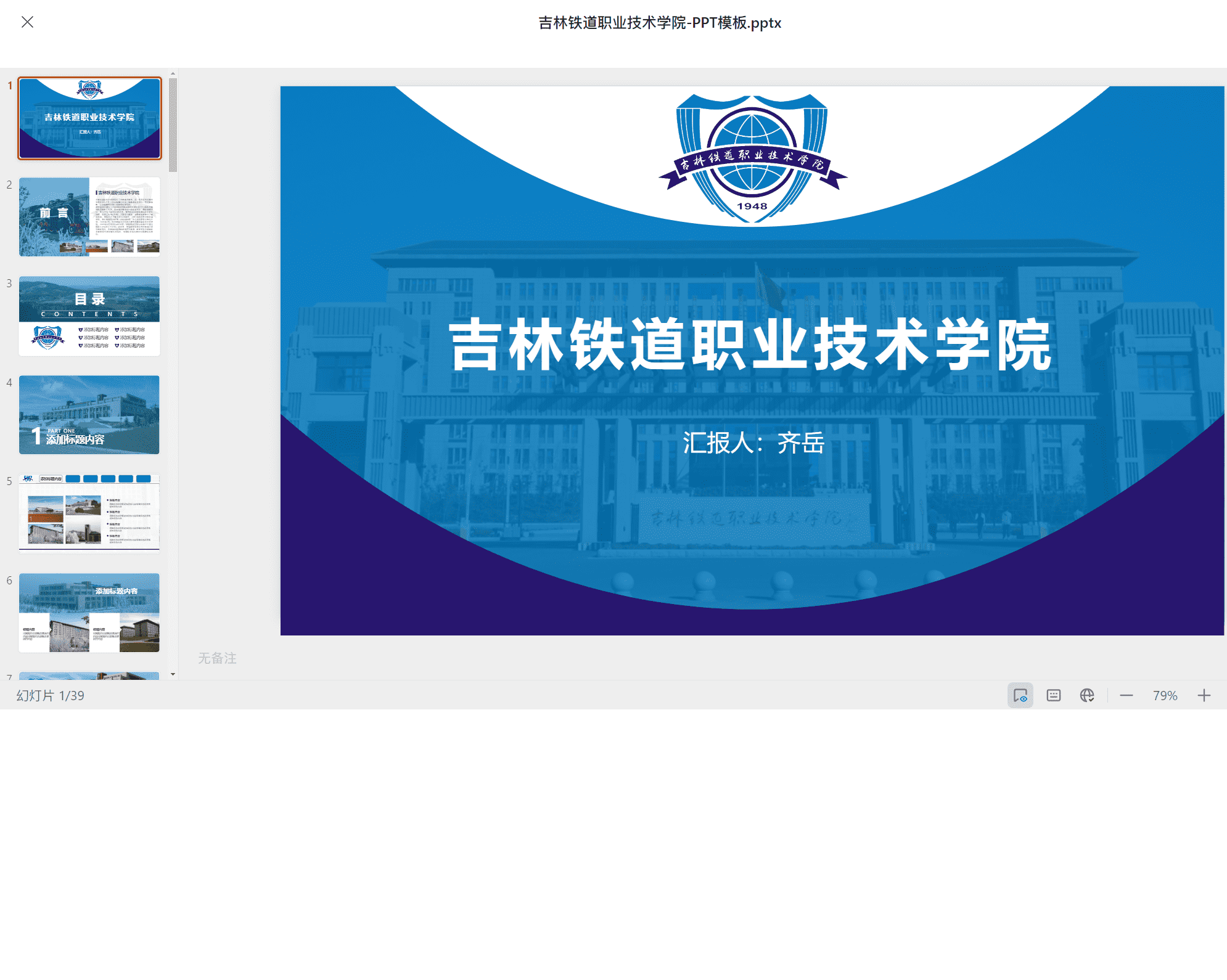Select slide 6 thumbnail 添加标题内容
This screenshot has width=1227, height=980.
coord(89,613)
